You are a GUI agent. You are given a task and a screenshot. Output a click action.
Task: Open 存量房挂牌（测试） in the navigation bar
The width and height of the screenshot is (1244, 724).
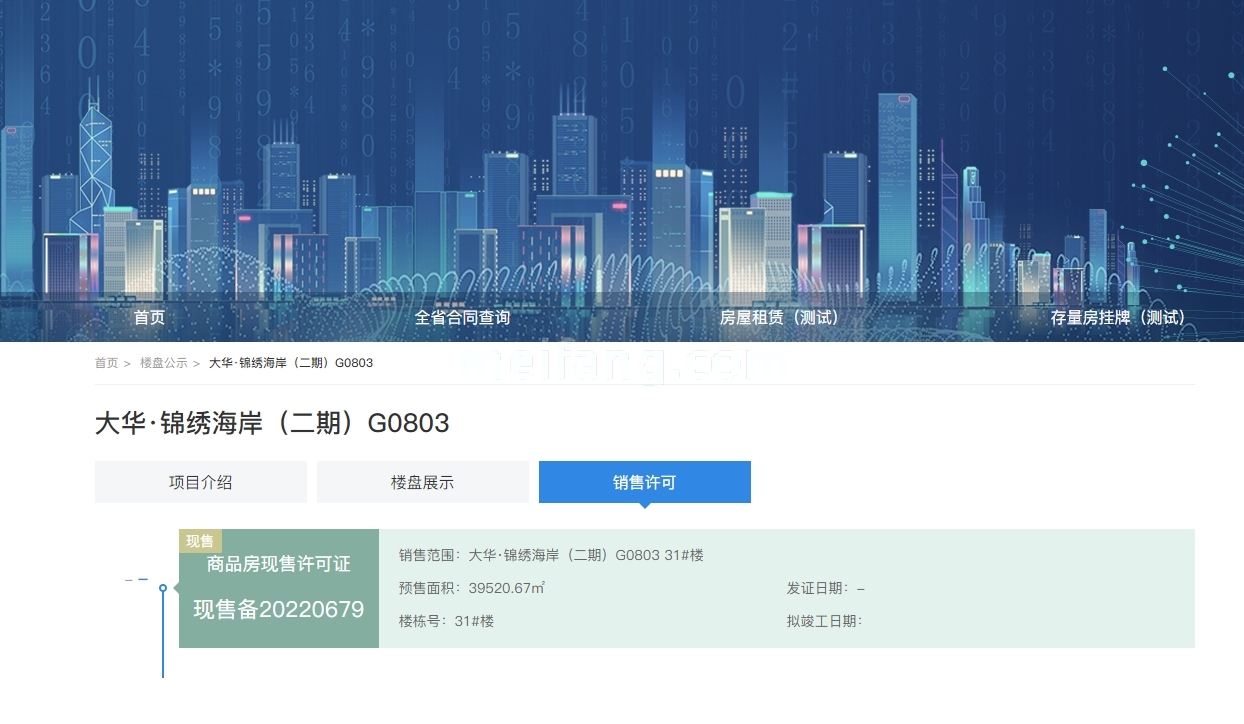coord(1117,317)
